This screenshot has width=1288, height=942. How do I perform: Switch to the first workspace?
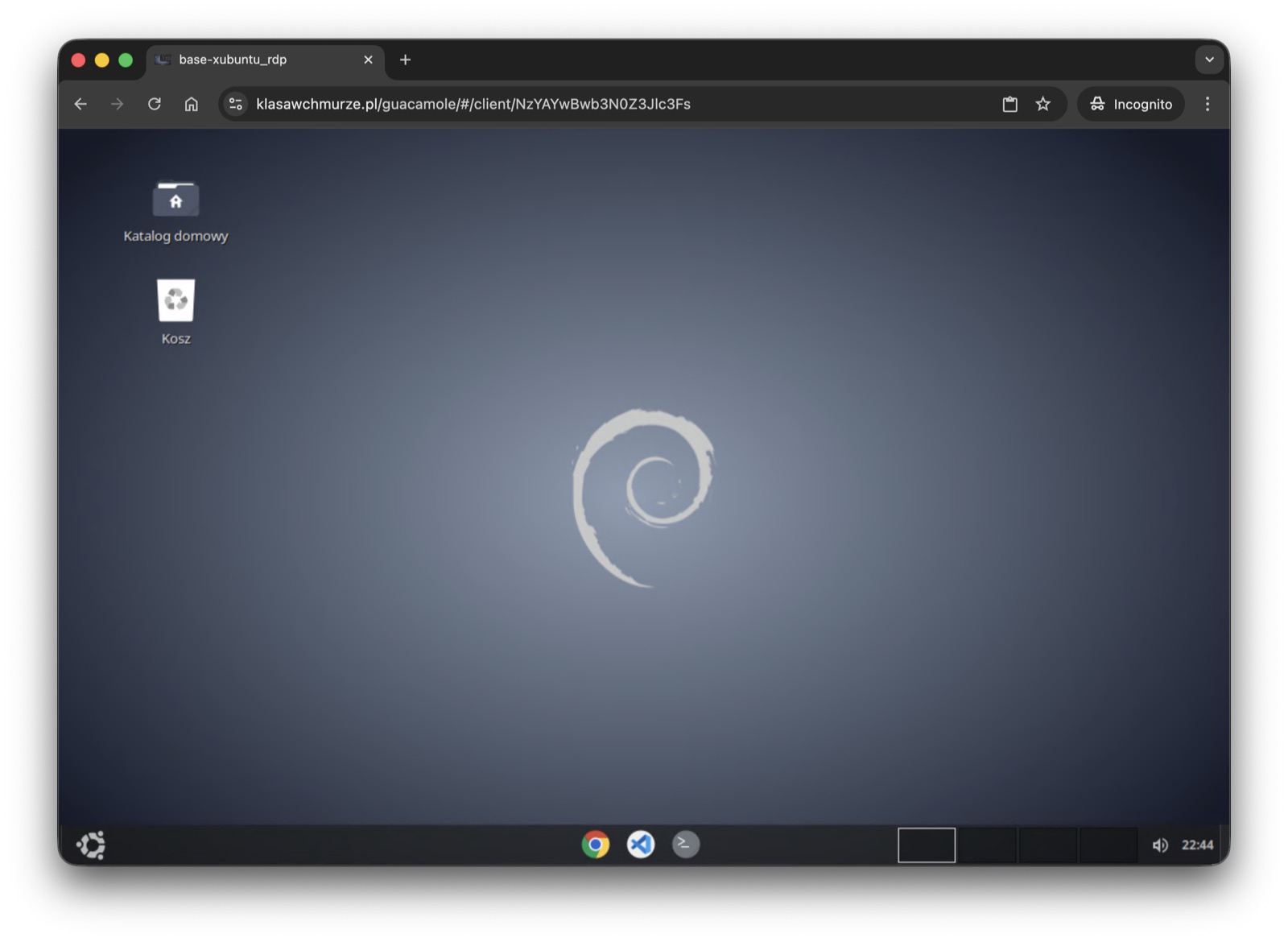click(927, 845)
